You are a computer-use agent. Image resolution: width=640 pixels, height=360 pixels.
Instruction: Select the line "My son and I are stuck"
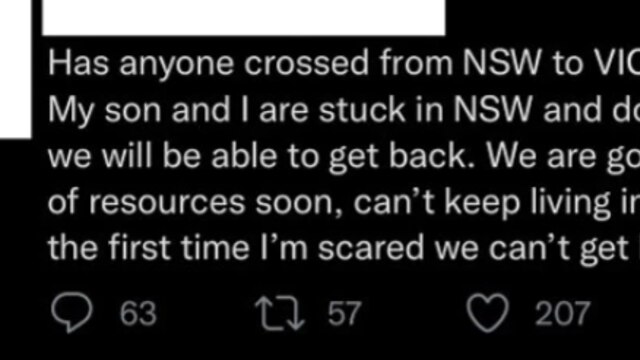coord(344,110)
